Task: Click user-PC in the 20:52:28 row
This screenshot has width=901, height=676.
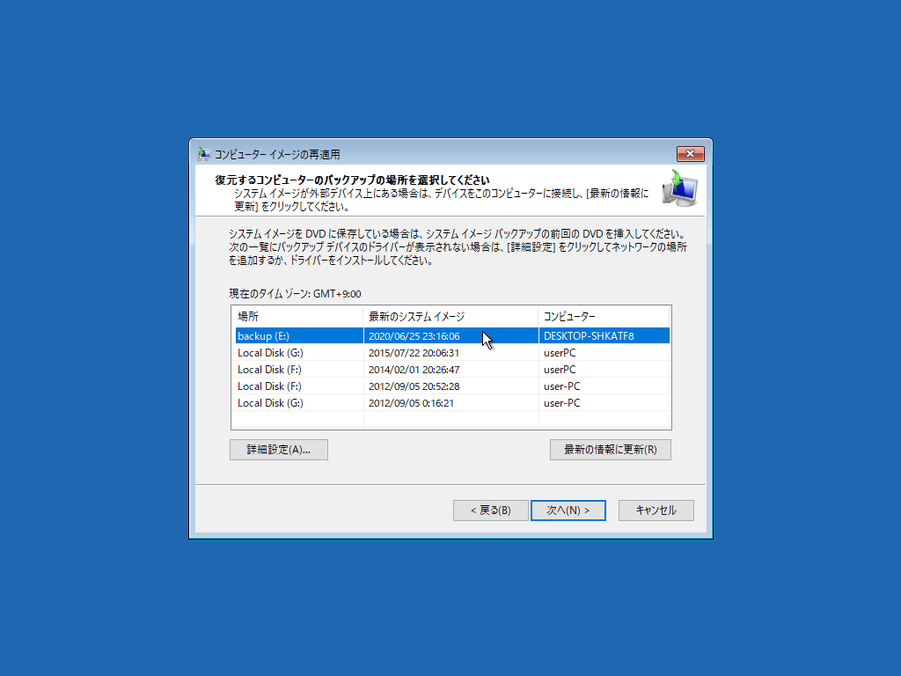Action: pyautogui.click(x=562, y=386)
